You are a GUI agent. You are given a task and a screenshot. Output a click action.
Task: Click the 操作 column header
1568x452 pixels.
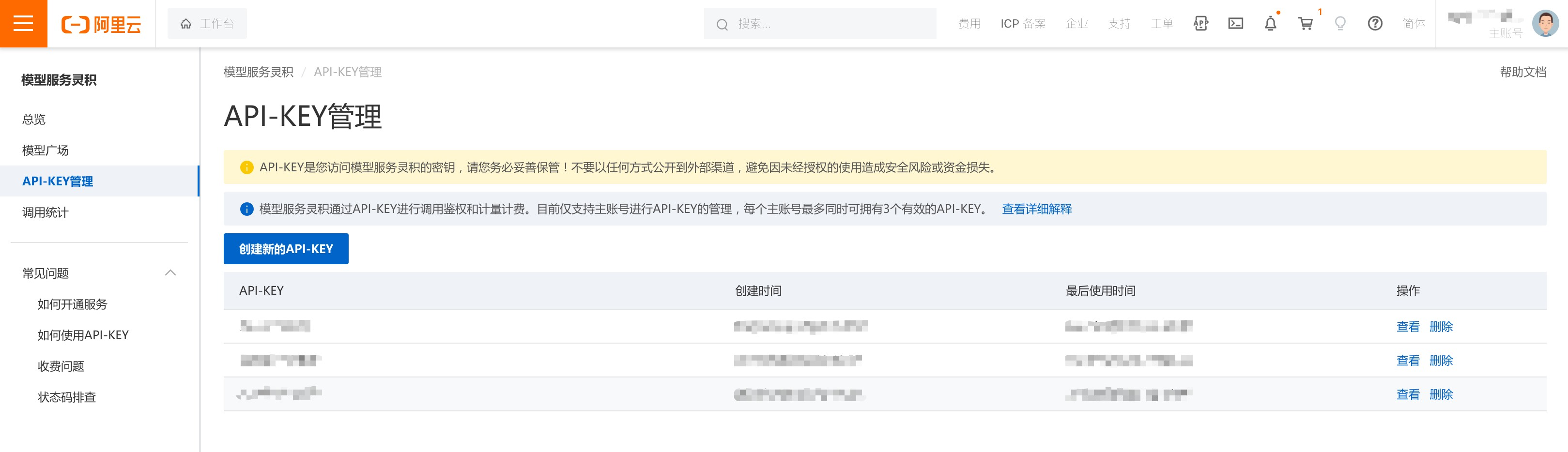point(1407,291)
